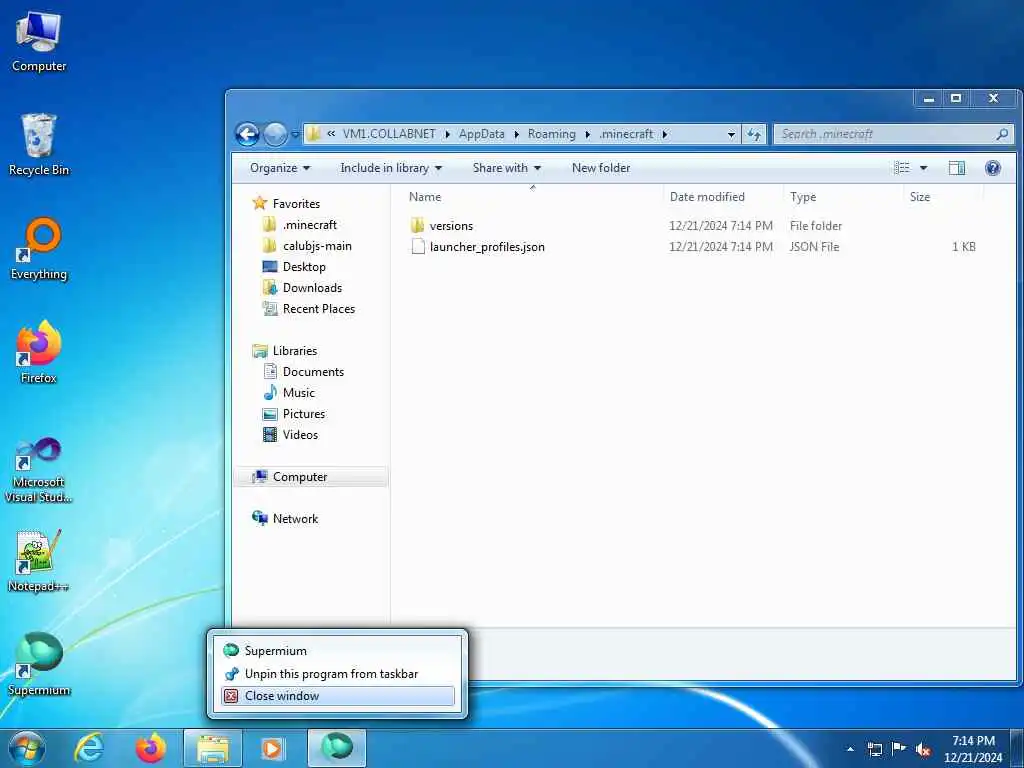Open the Documents library
The height and width of the screenshot is (768, 1024).
pos(313,372)
